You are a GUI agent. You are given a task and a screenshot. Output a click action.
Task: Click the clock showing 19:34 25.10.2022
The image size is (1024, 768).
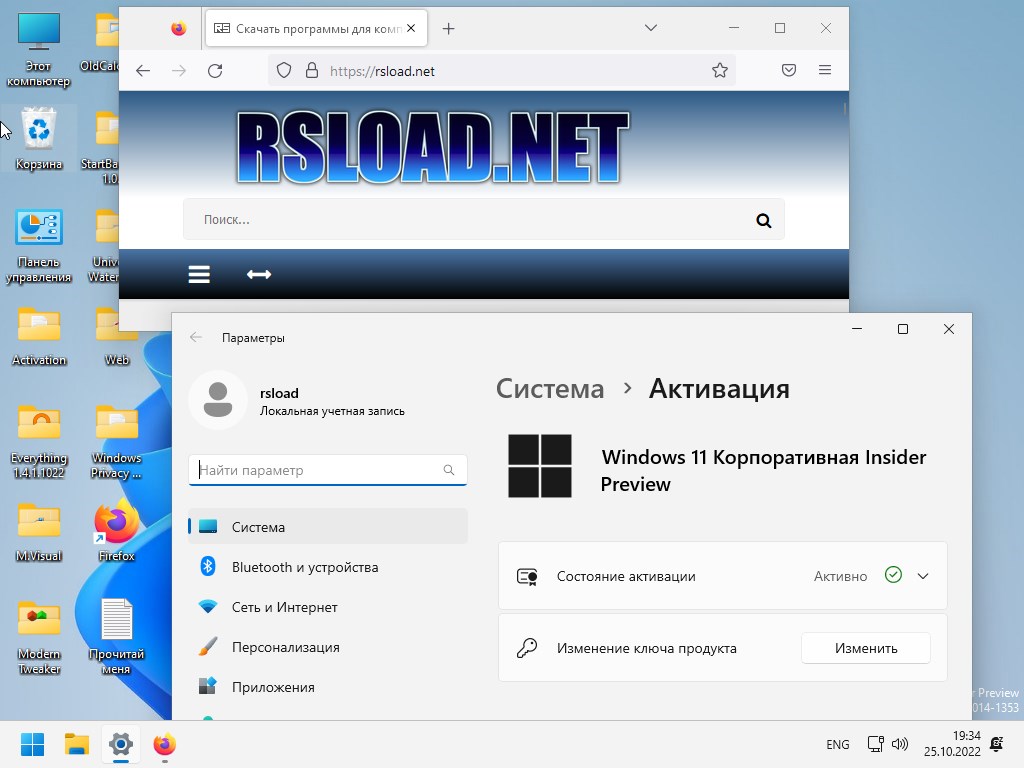[952, 744]
